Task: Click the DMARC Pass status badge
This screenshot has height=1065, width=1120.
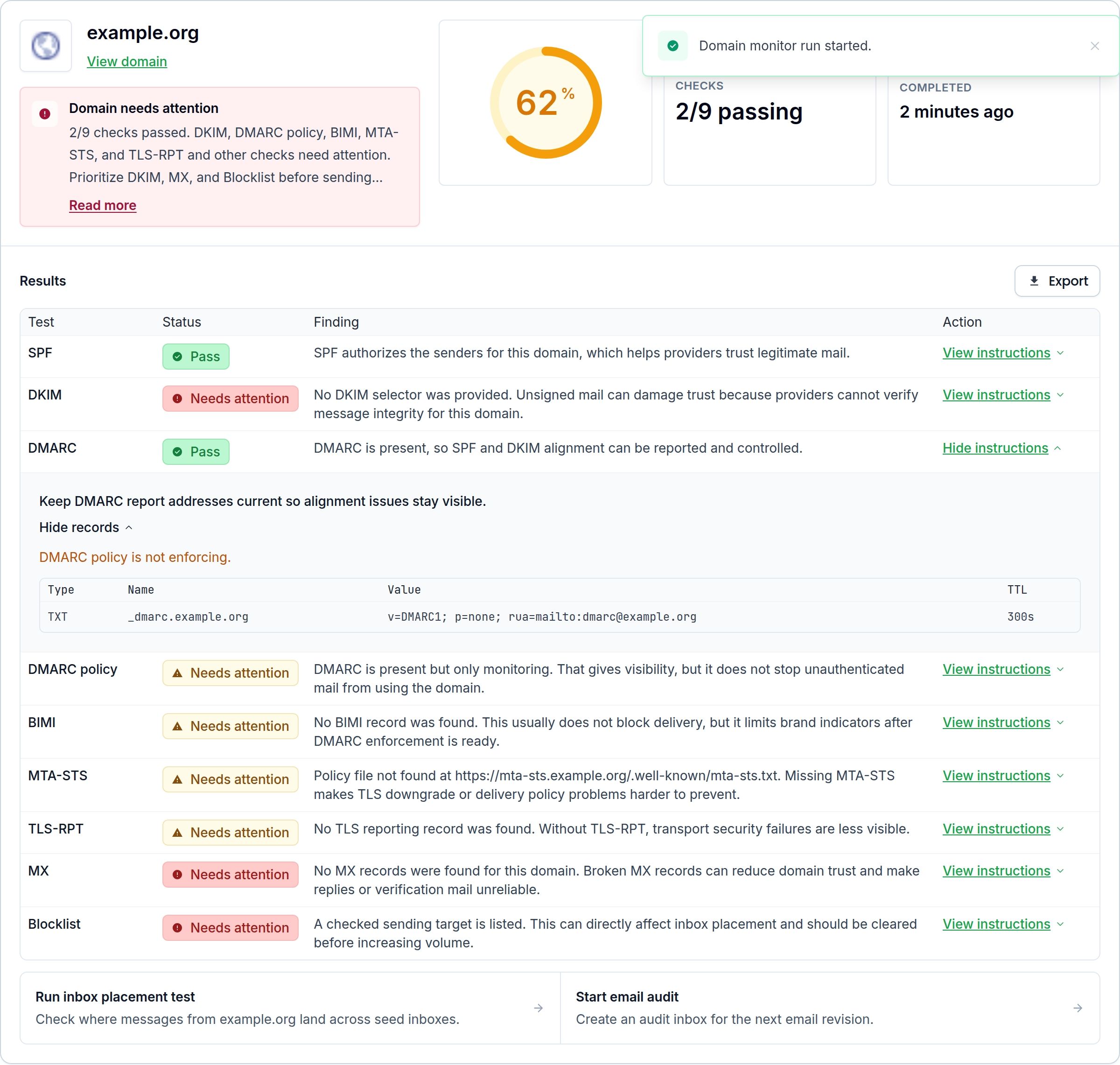Action: point(196,452)
